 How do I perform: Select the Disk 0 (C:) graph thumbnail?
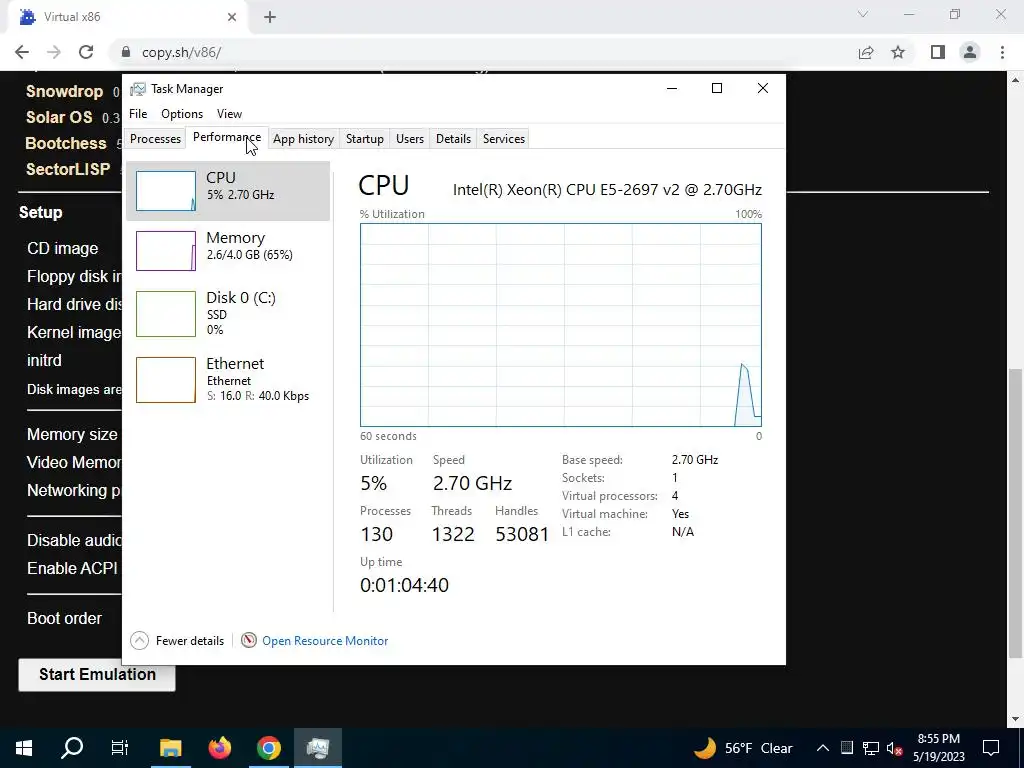(x=166, y=314)
